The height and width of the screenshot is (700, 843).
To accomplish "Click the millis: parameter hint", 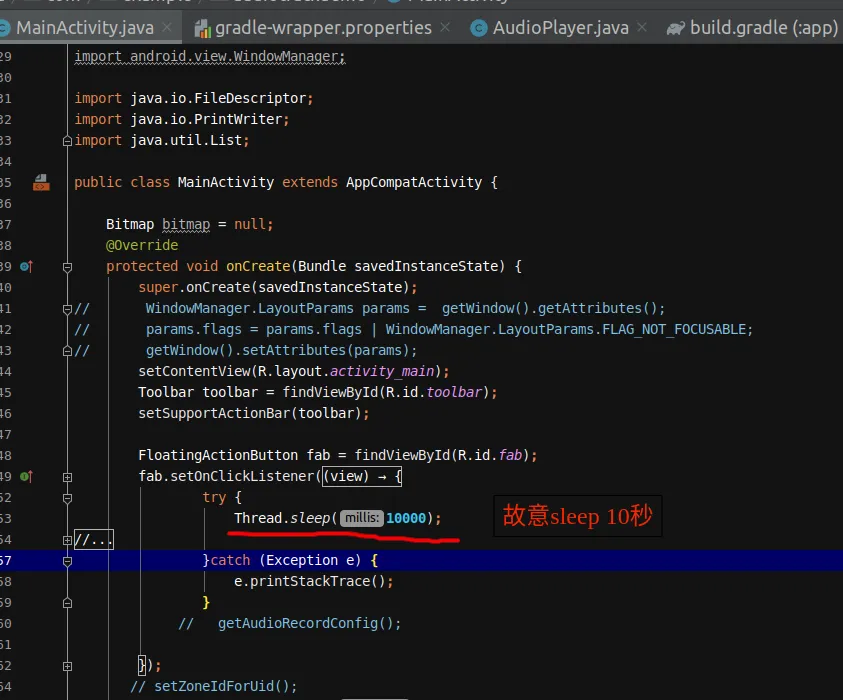I will (x=362, y=518).
